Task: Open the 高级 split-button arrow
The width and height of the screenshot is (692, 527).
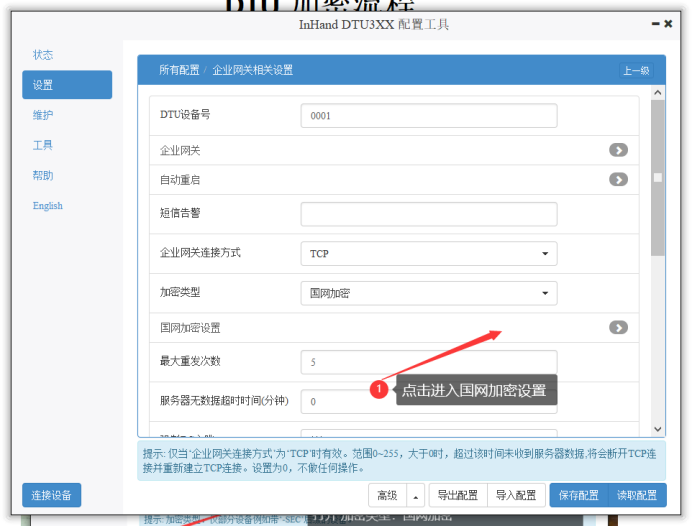Action: [x=415, y=495]
